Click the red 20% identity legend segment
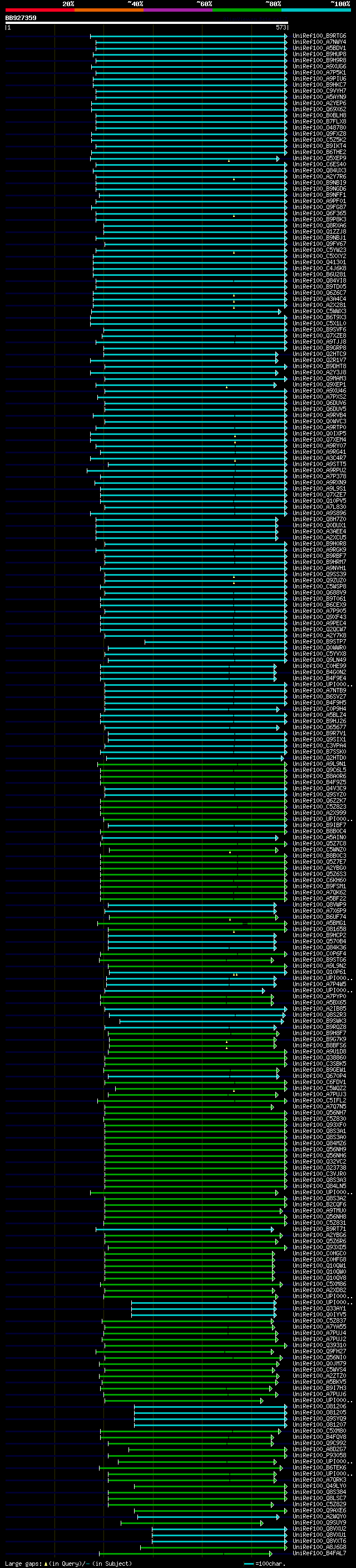This screenshot has width=356, height=1568. [39, 10]
